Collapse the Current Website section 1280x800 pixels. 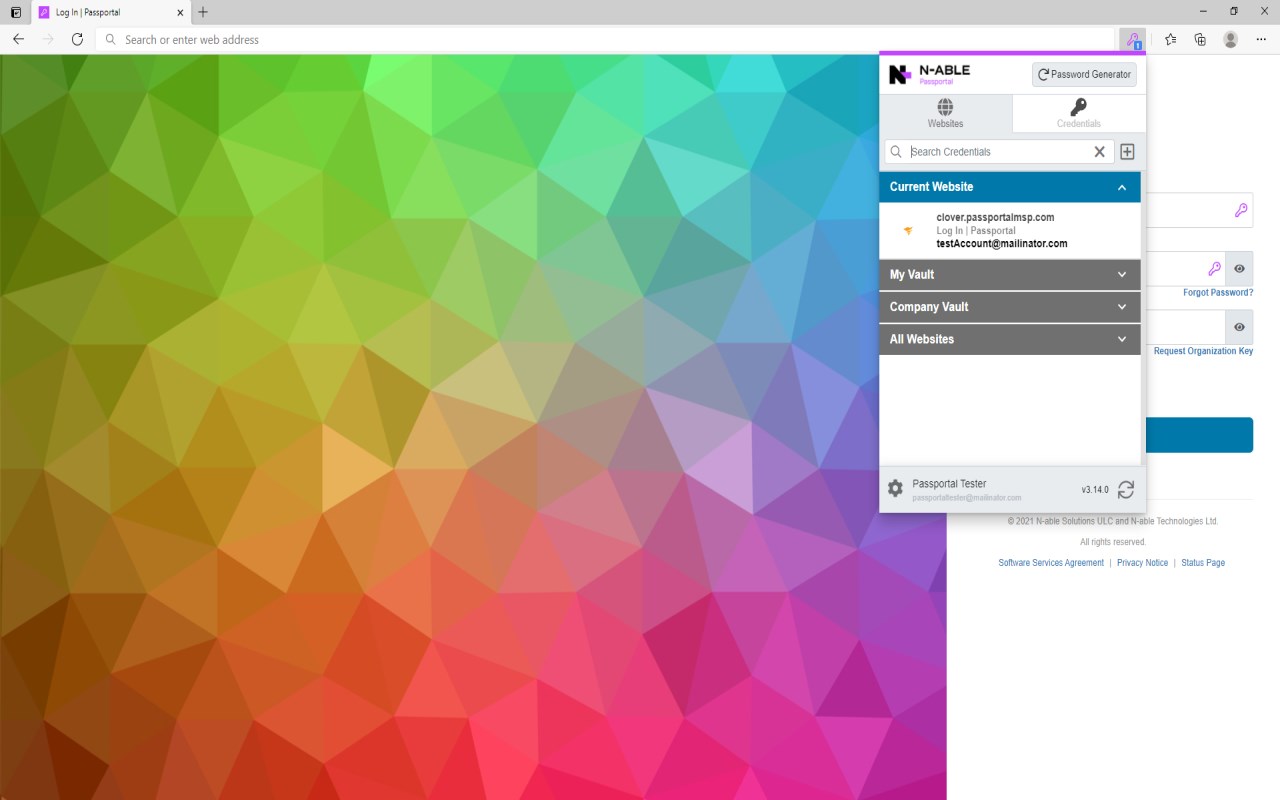coord(1010,187)
